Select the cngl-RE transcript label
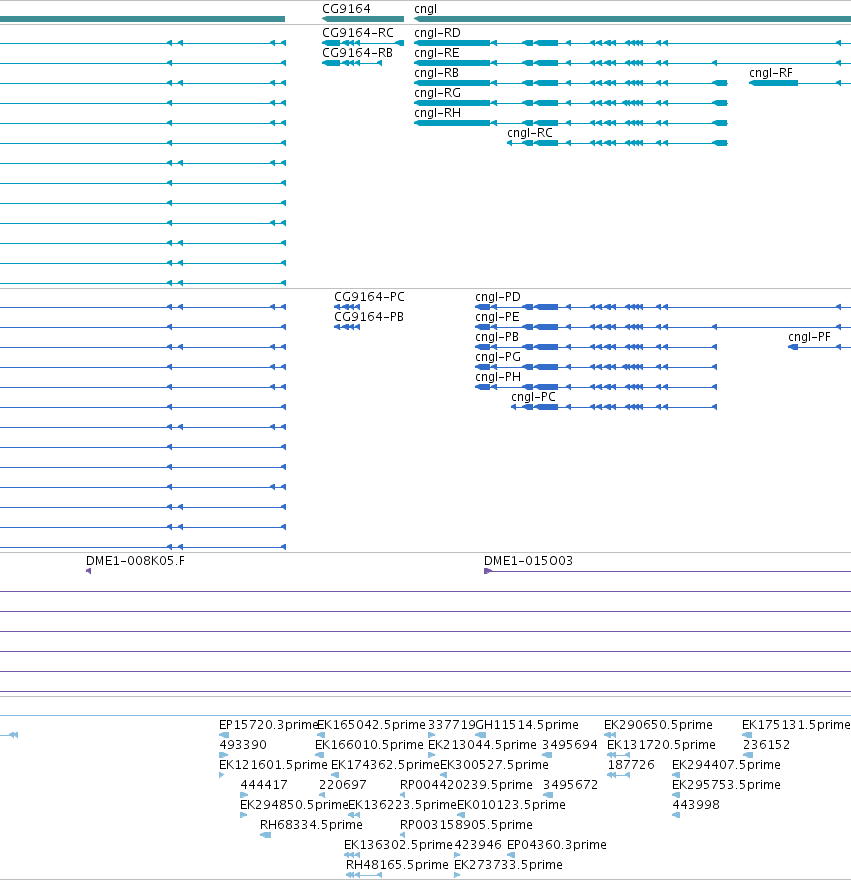This screenshot has width=851, height=880. pos(437,53)
